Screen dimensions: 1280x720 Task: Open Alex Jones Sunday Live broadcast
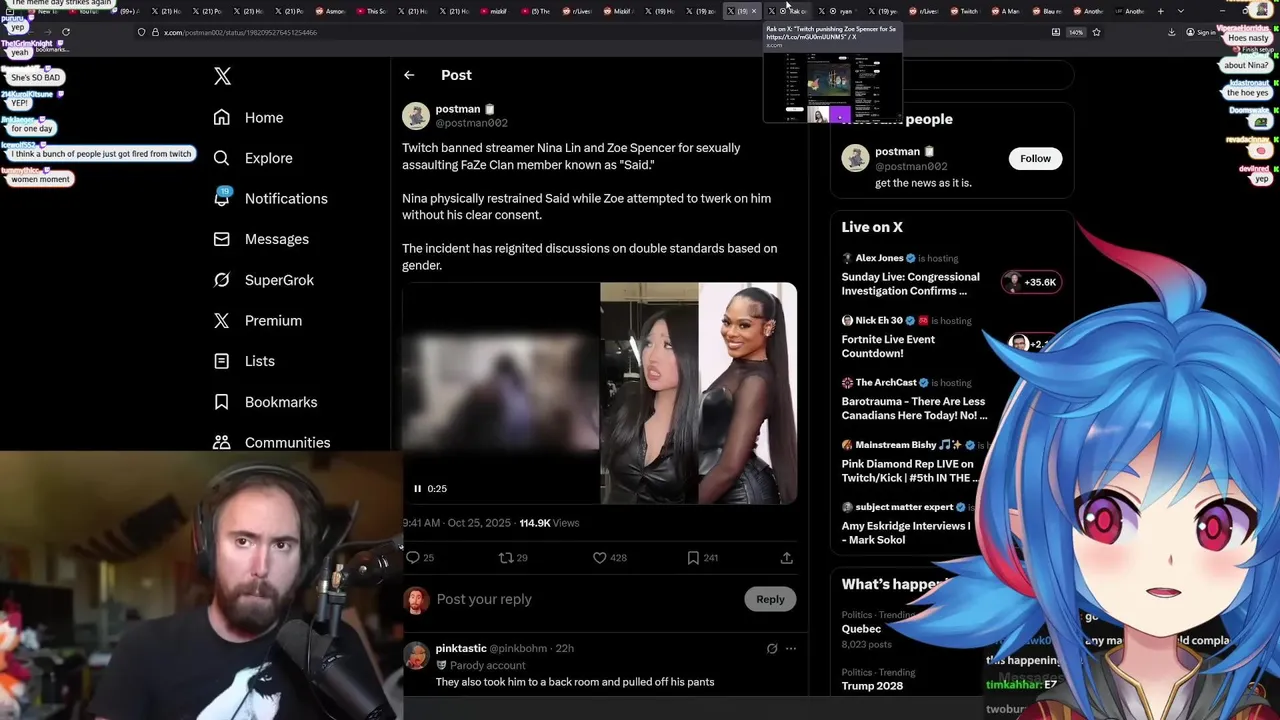(911, 284)
